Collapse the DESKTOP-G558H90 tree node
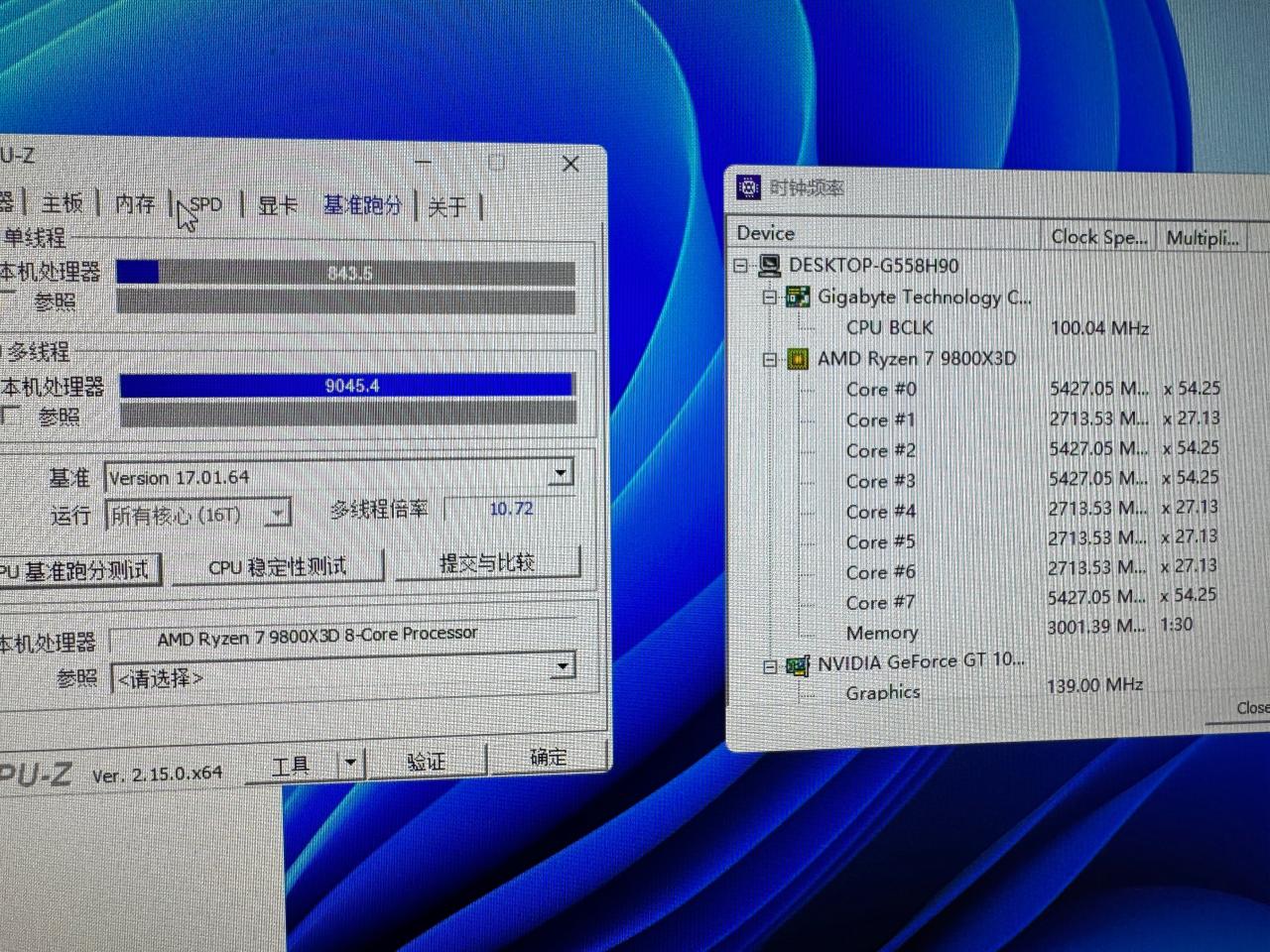This screenshot has width=1270, height=952. click(740, 266)
